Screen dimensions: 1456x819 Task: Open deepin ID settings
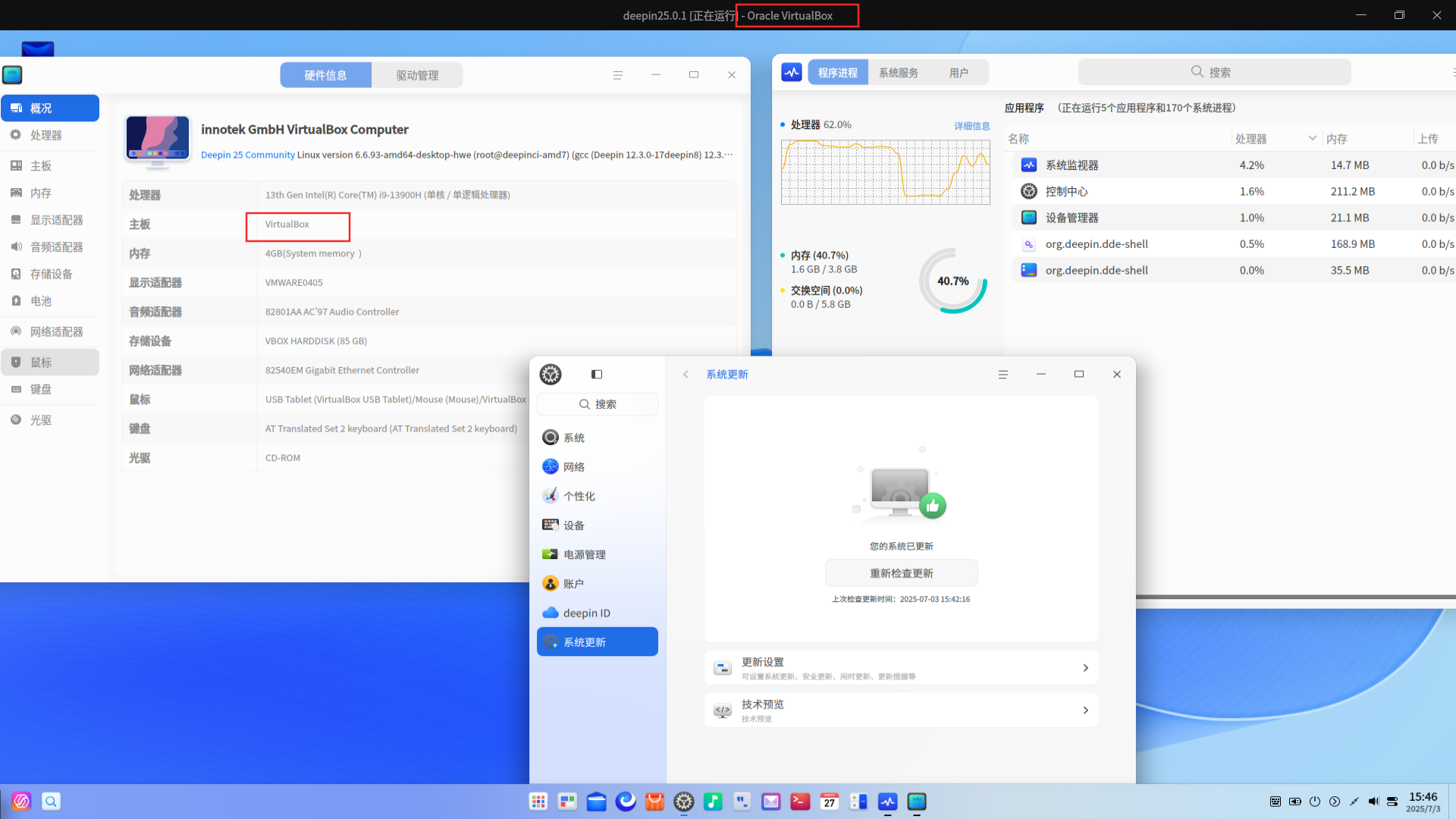tap(598, 613)
